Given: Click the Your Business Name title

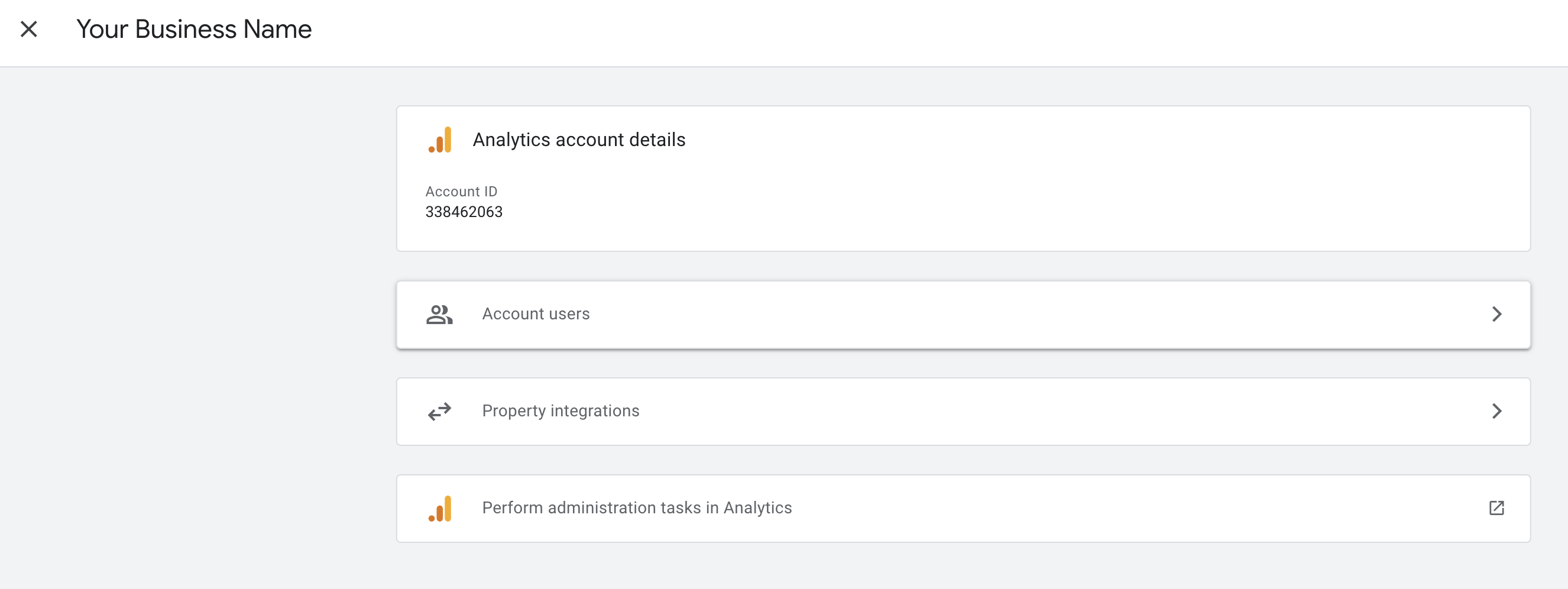Looking at the screenshot, I should point(193,28).
